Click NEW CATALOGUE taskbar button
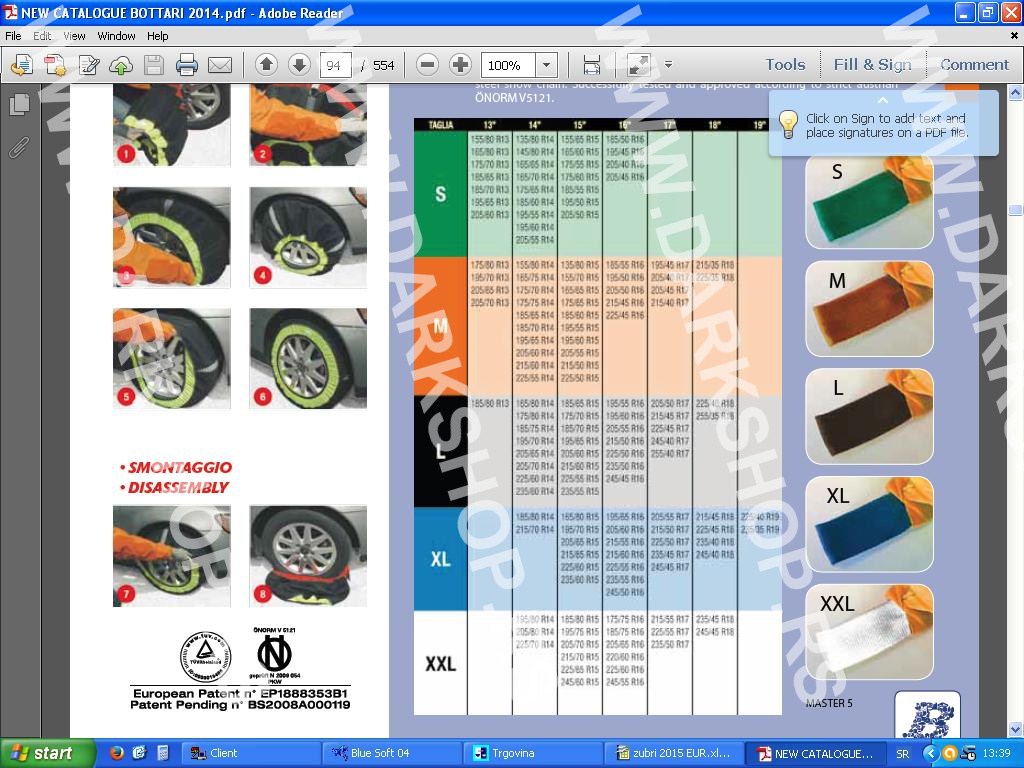The height and width of the screenshot is (768, 1024). point(816,754)
